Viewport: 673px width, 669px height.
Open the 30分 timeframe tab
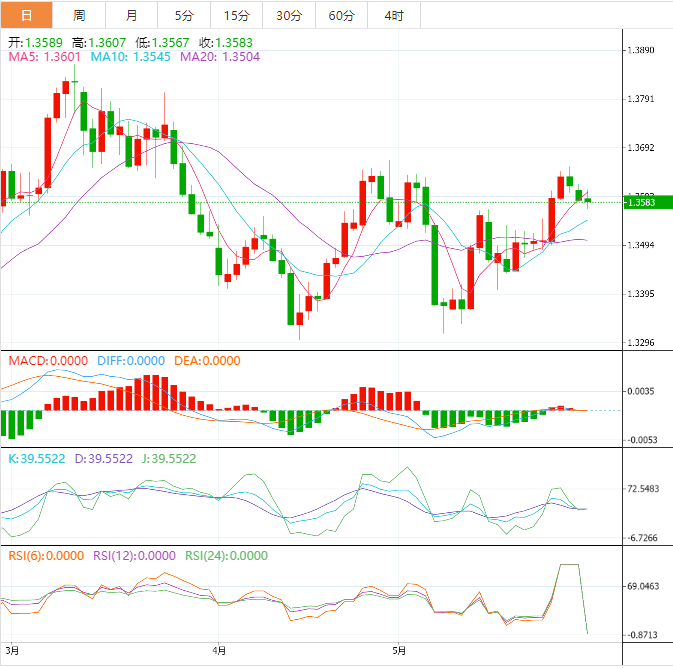[289, 15]
